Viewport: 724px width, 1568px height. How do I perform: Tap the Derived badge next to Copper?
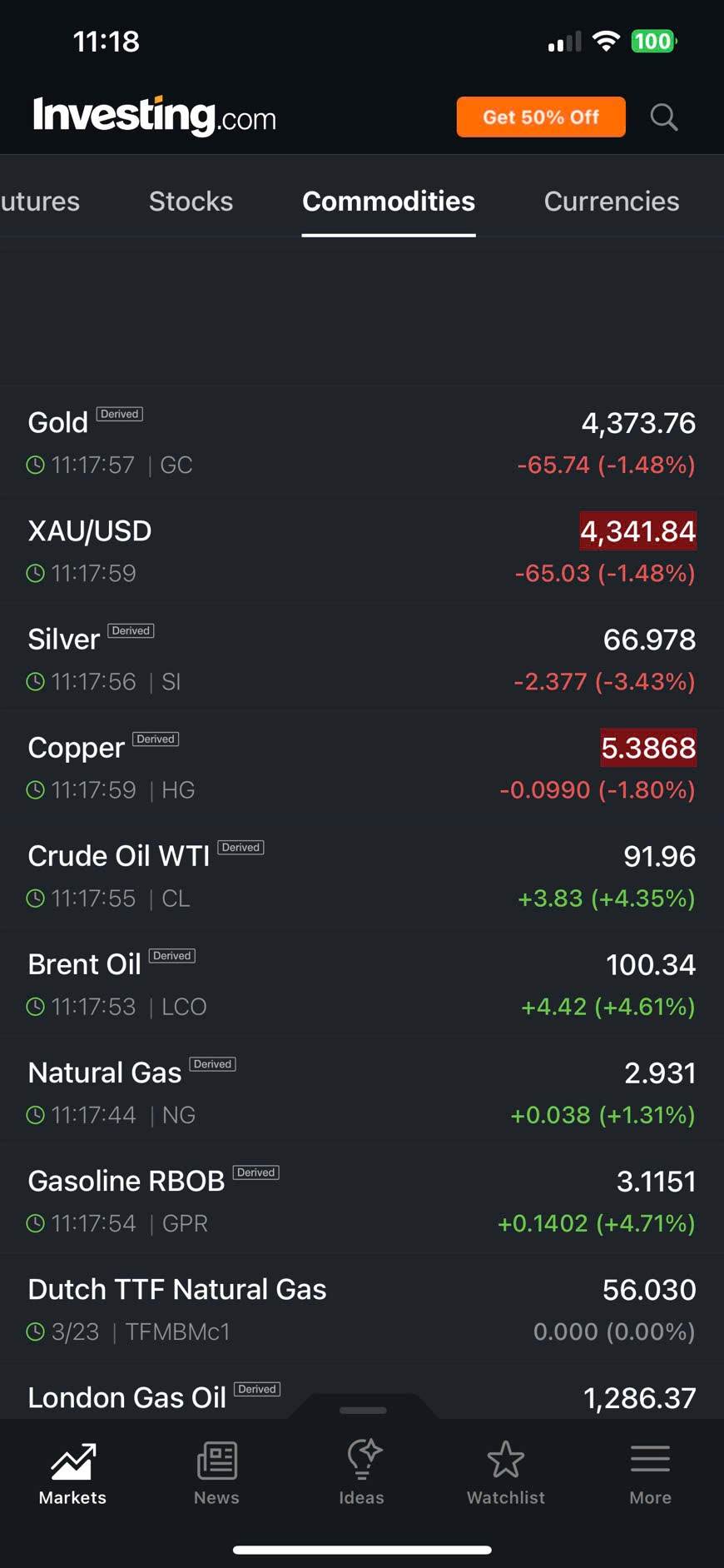tap(156, 739)
